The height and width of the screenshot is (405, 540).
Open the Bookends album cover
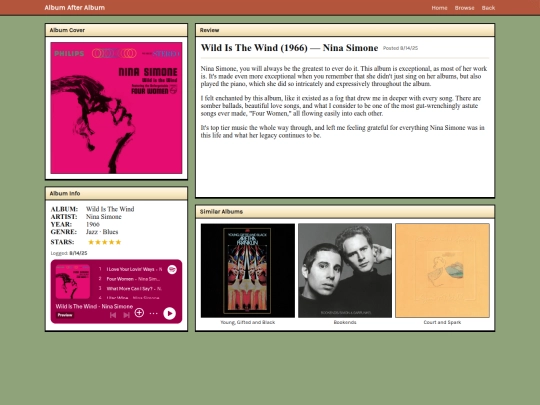click(x=345, y=270)
